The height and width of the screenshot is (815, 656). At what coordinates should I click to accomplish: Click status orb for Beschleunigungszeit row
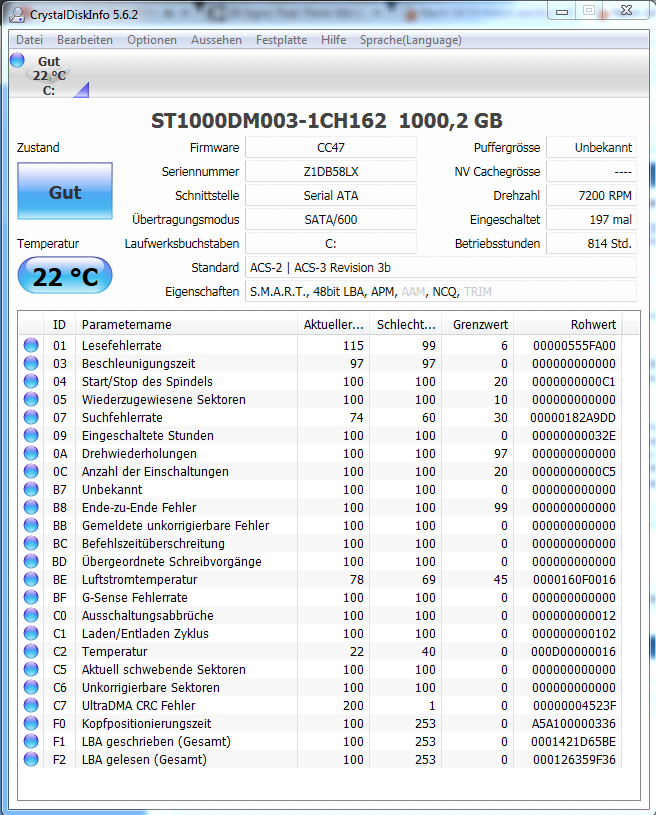tap(31, 363)
